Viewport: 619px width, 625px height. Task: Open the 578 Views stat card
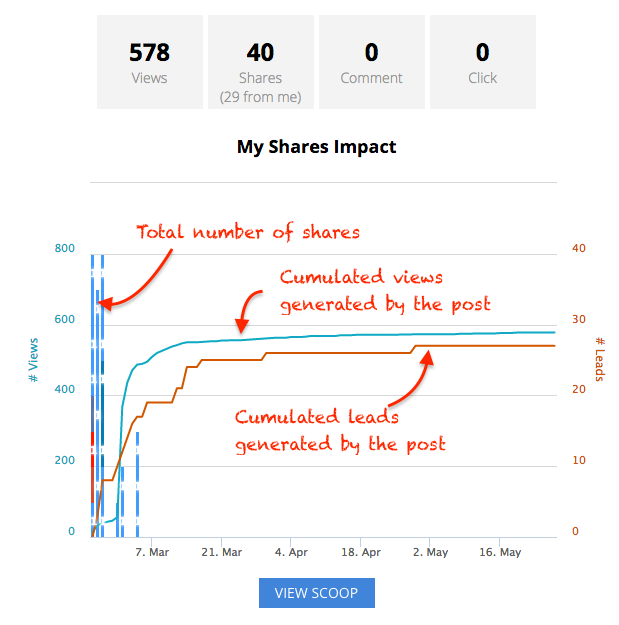click(150, 62)
